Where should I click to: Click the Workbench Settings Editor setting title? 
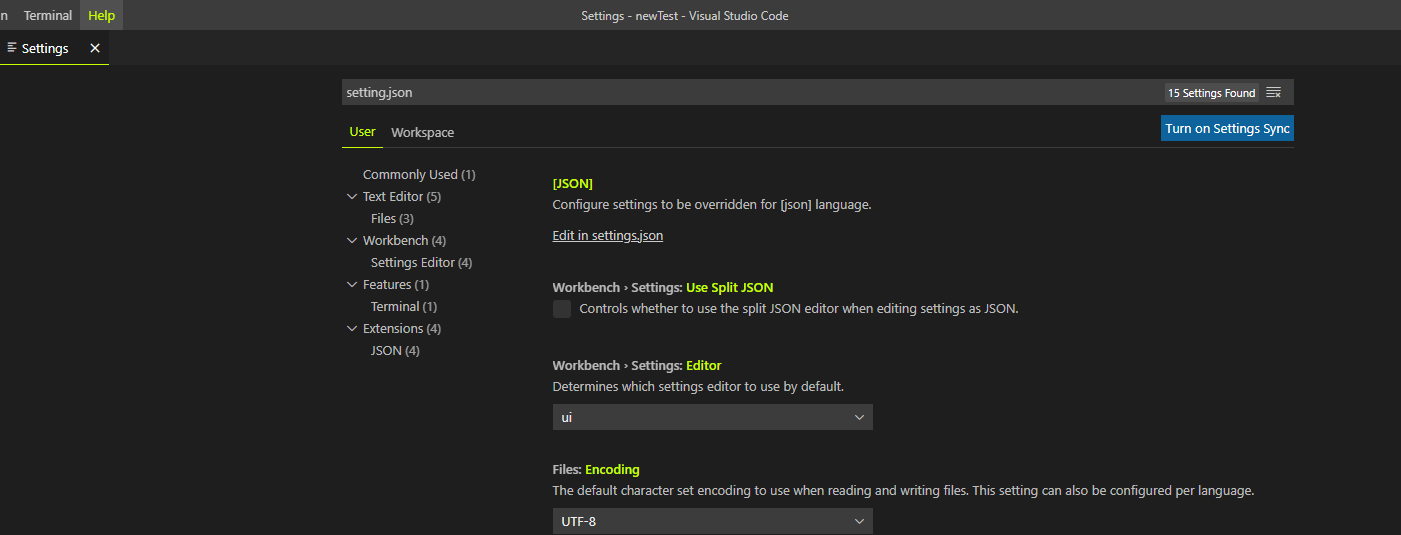637,366
